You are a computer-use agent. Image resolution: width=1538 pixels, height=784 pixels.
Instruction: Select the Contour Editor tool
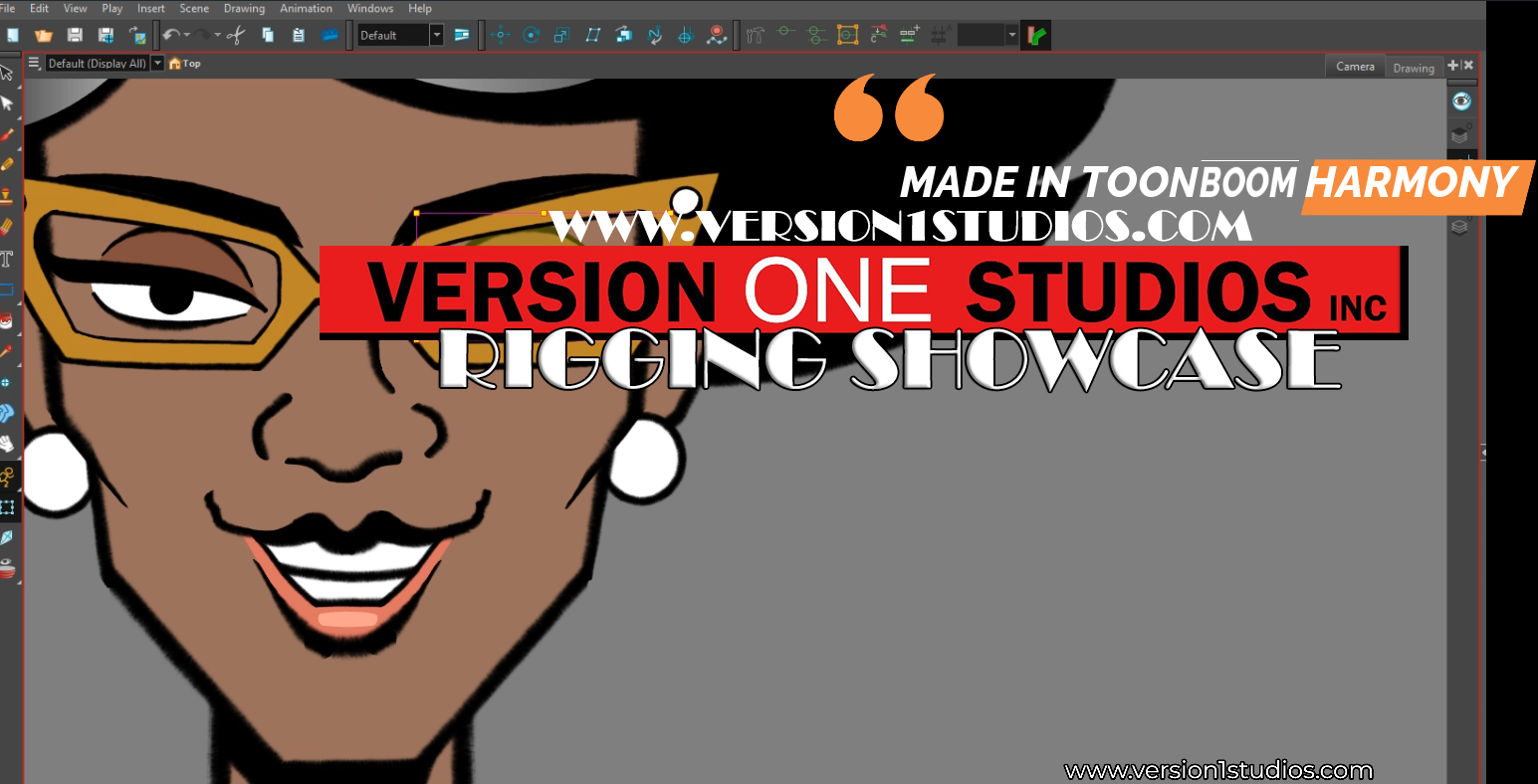coord(7,476)
